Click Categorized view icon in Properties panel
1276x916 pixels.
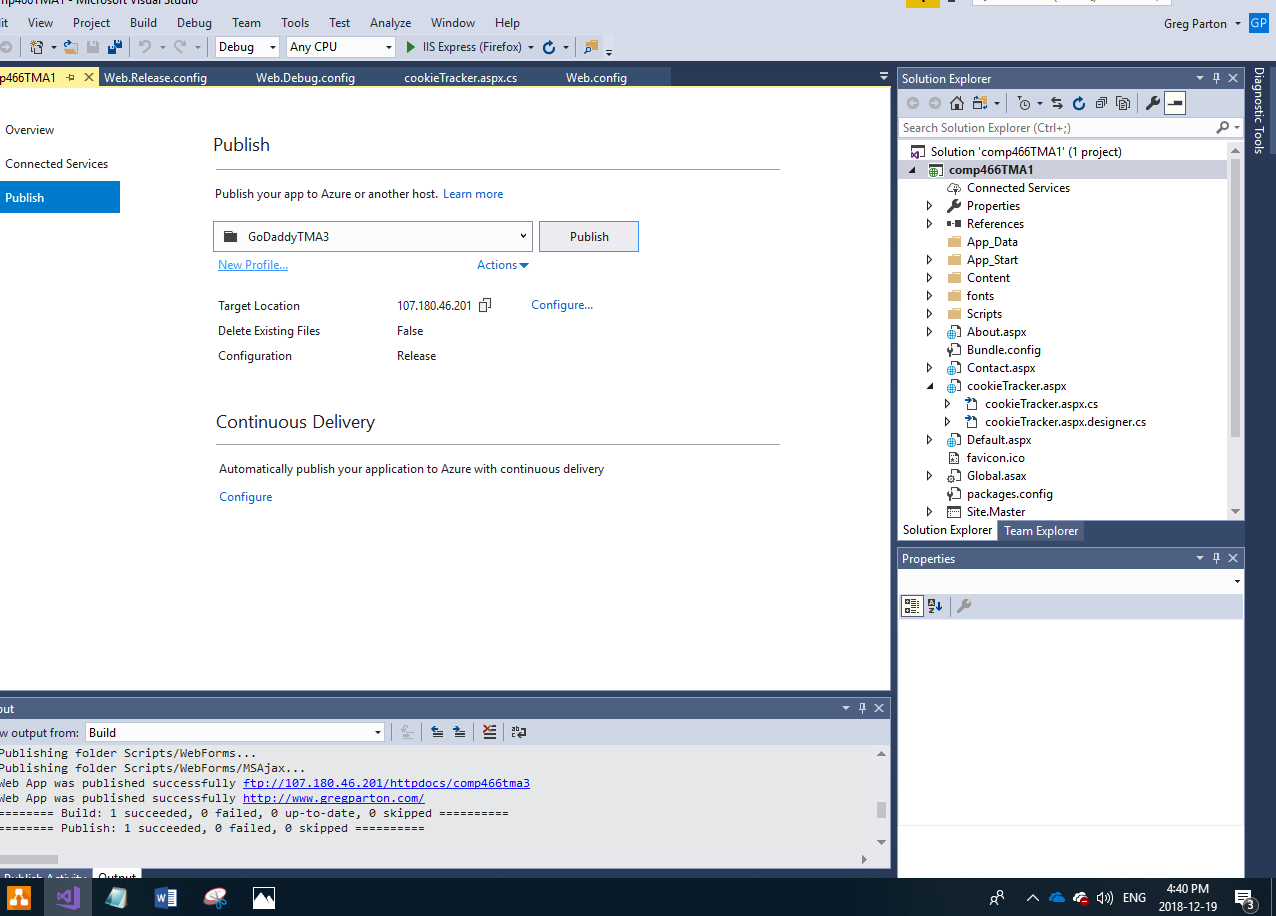(912, 606)
